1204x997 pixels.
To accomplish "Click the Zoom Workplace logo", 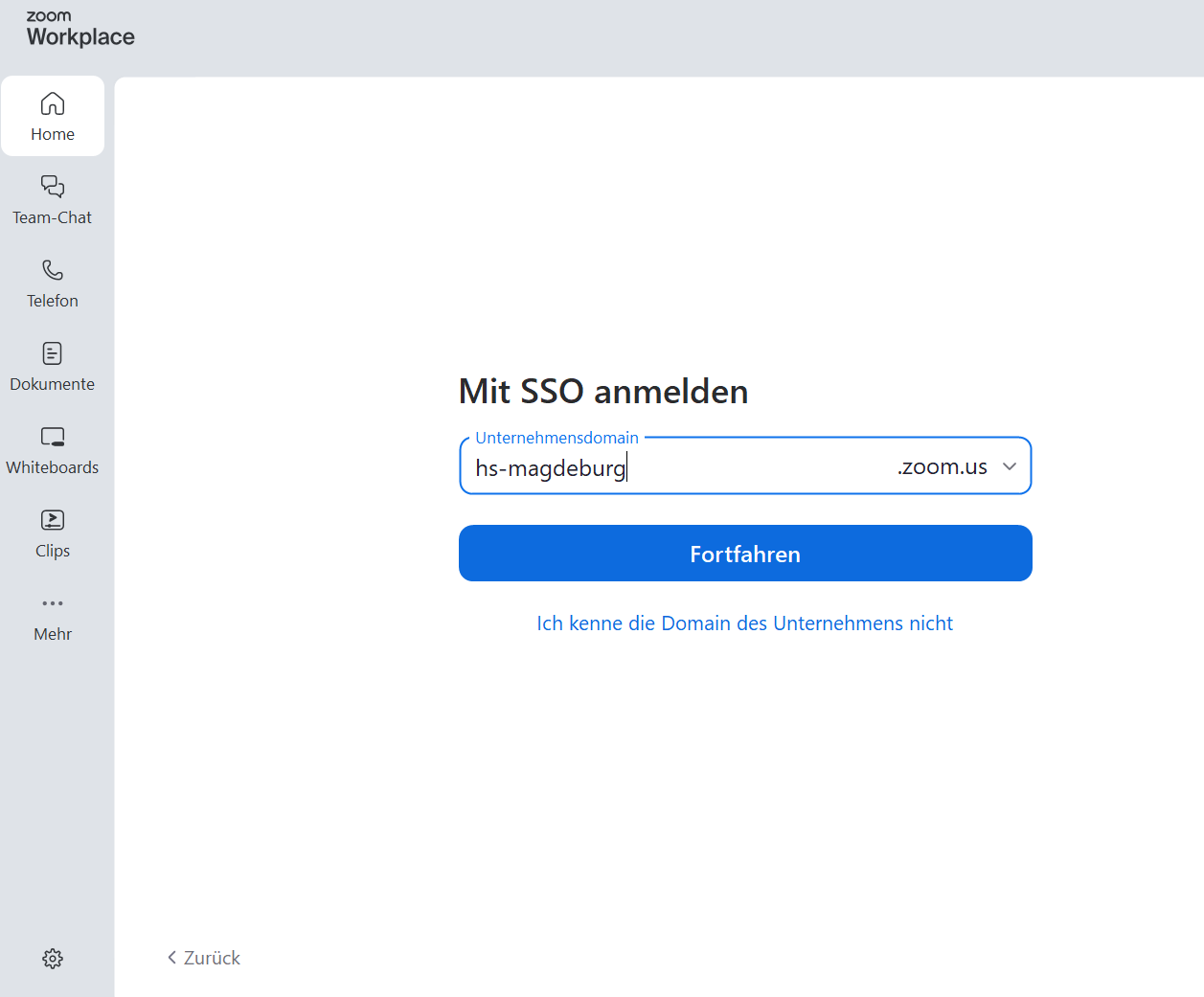I will click(80, 29).
